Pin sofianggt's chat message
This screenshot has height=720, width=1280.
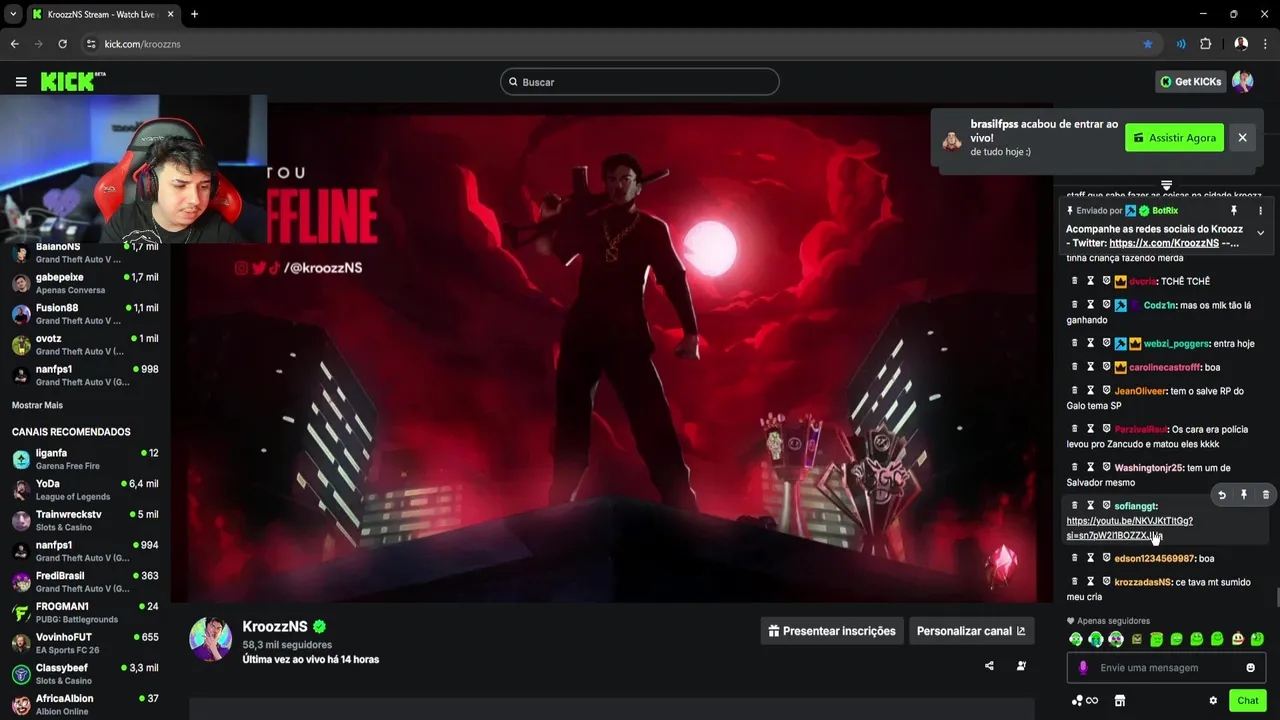tap(1244, 495)
